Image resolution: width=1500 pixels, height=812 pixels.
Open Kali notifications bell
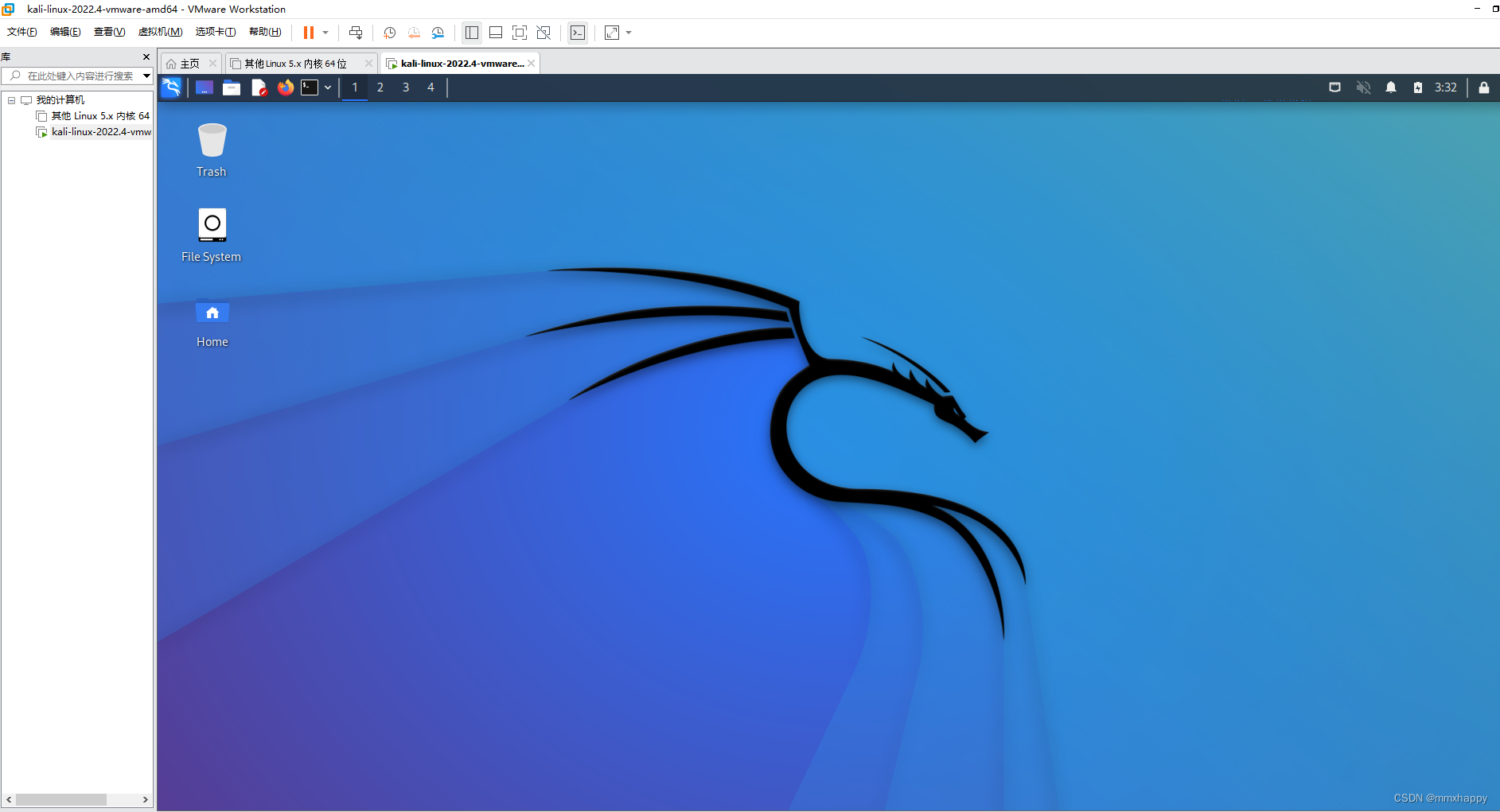pyautogui.click(x=1391, y=87)
